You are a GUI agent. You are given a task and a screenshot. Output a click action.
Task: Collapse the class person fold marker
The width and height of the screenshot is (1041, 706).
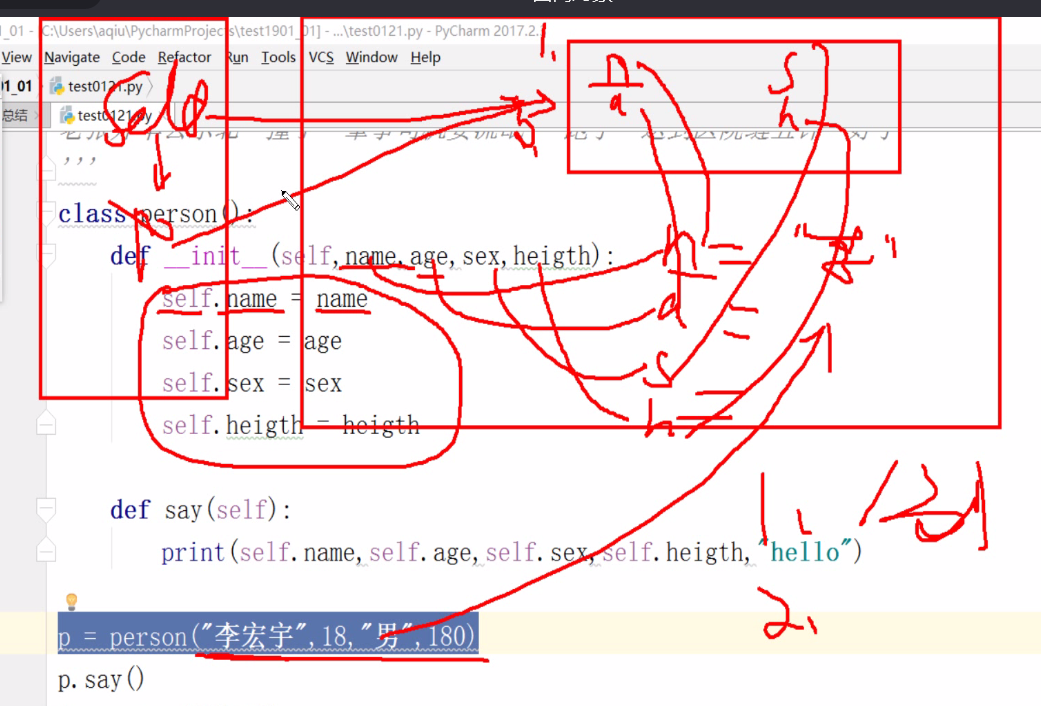[x=46, y=213]
